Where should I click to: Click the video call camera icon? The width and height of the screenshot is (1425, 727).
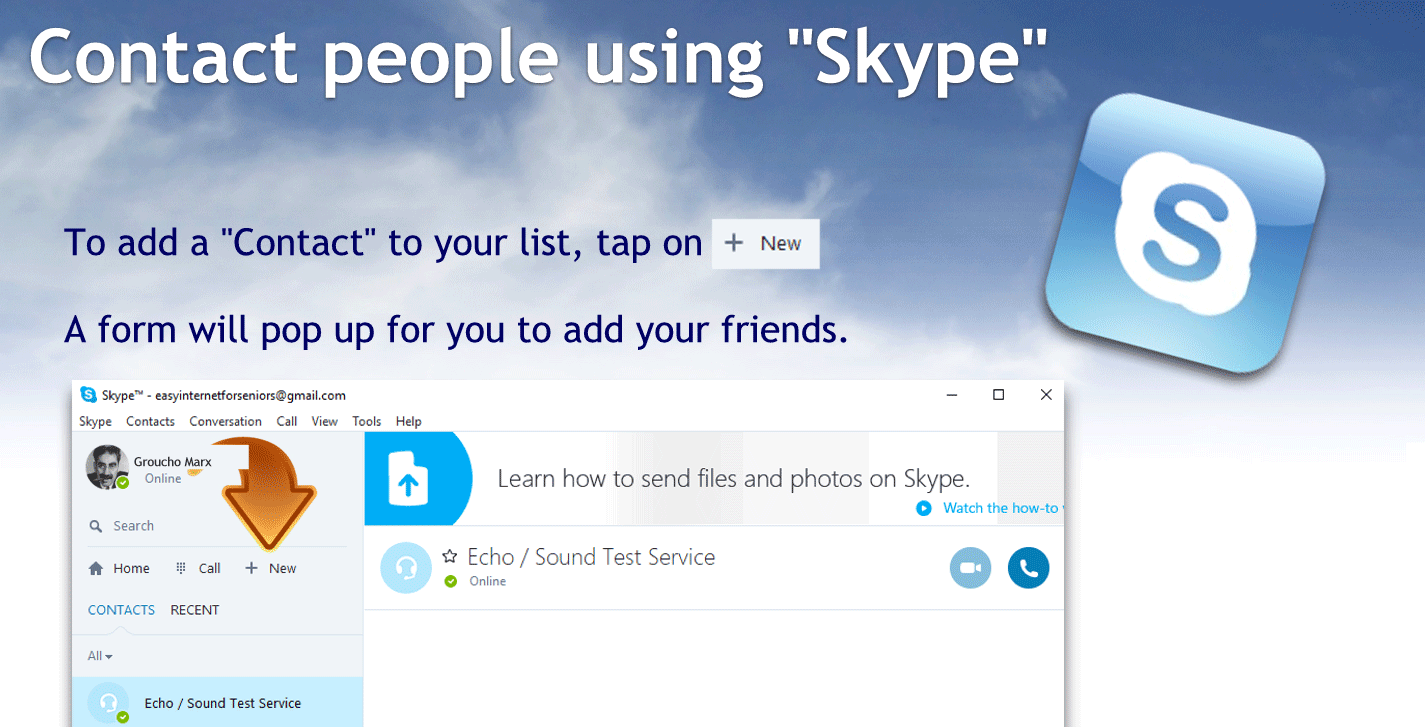tap(970, 568)
